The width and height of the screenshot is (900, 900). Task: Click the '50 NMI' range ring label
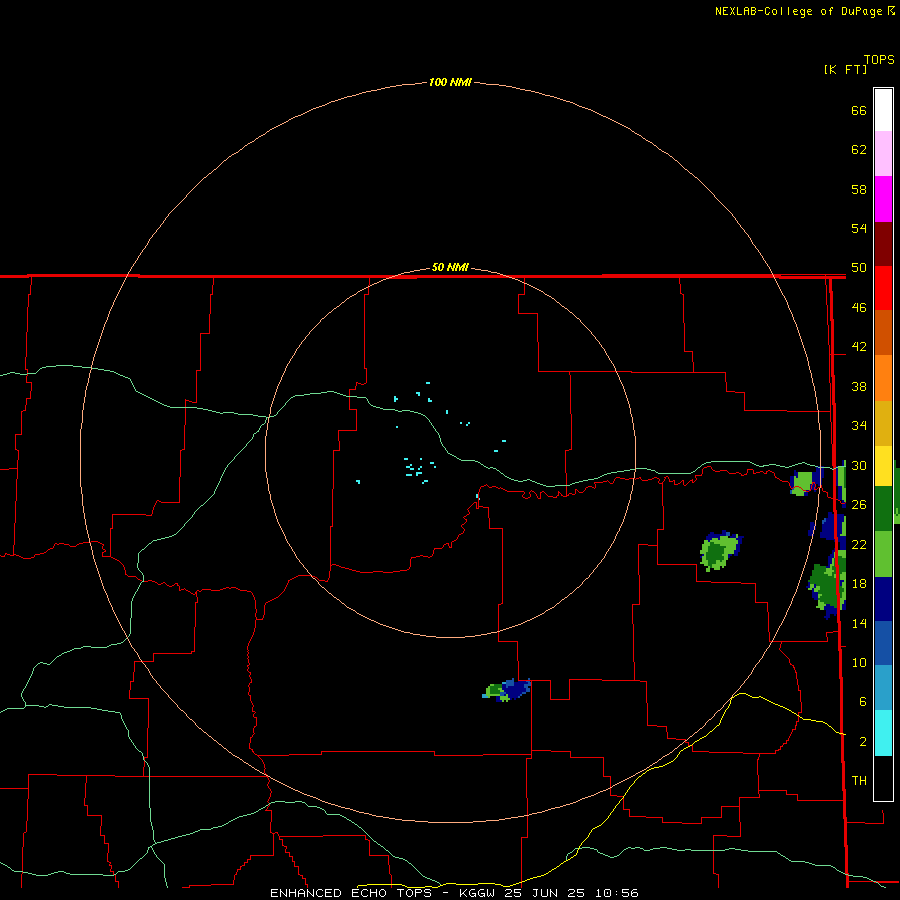[450, 267]
